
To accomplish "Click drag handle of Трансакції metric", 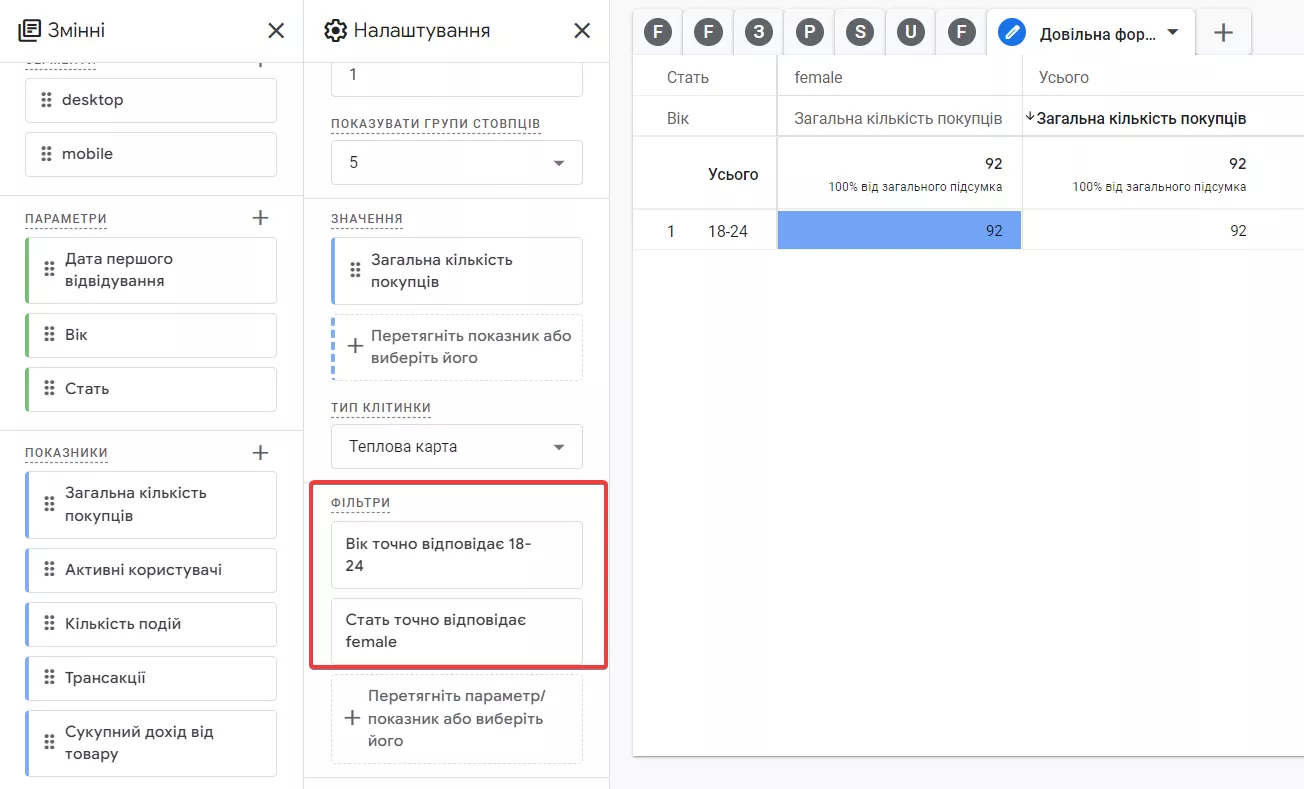I will [48, 678].
